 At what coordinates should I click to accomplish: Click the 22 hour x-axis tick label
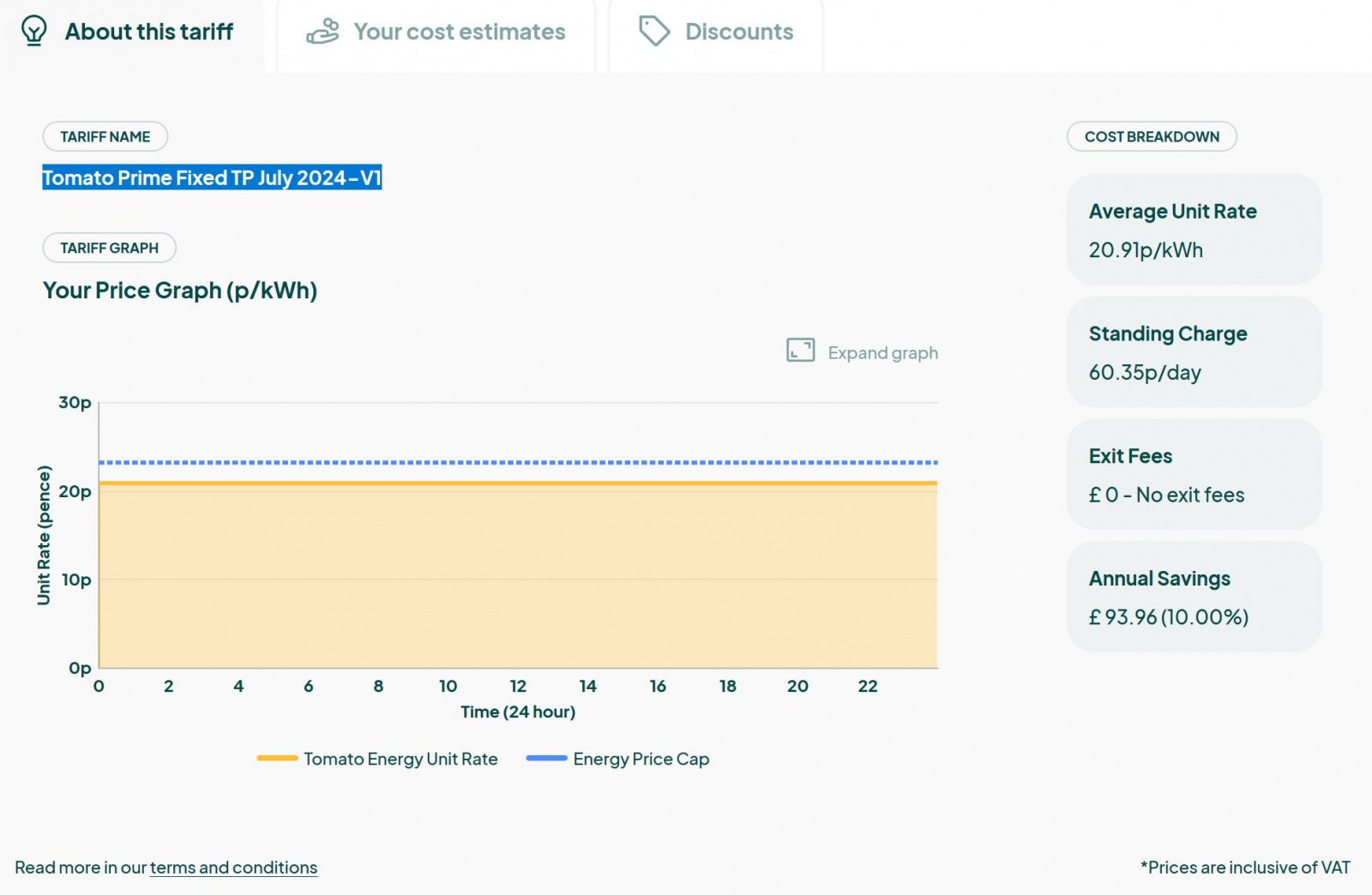868,686
